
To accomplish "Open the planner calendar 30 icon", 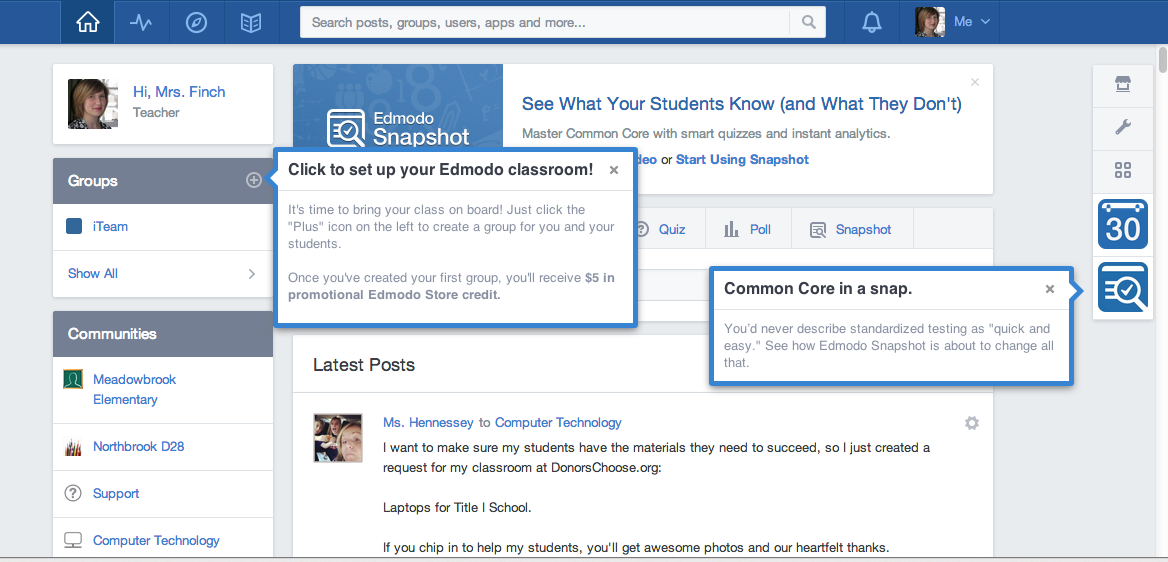I will (x=1123, y=224).
